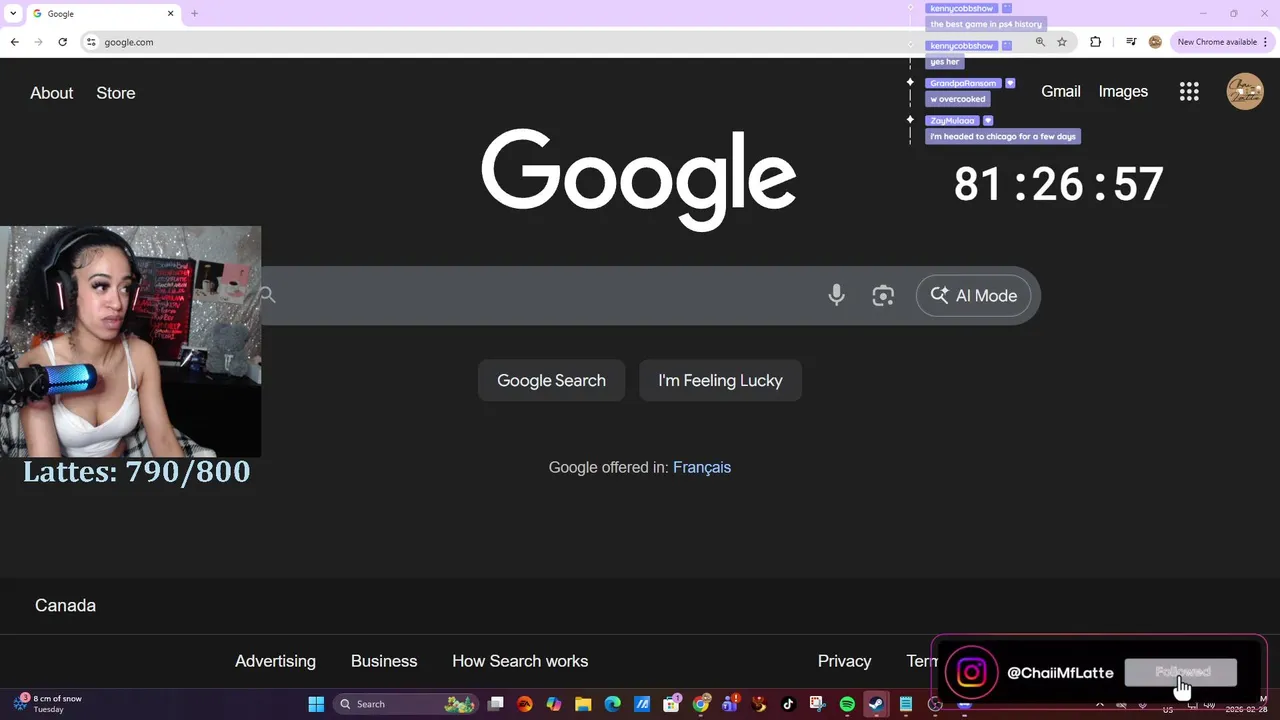Open Microsoft Teams from taskbar
The height and width of the screenshot is (720, 1280).
pos(730,704)
